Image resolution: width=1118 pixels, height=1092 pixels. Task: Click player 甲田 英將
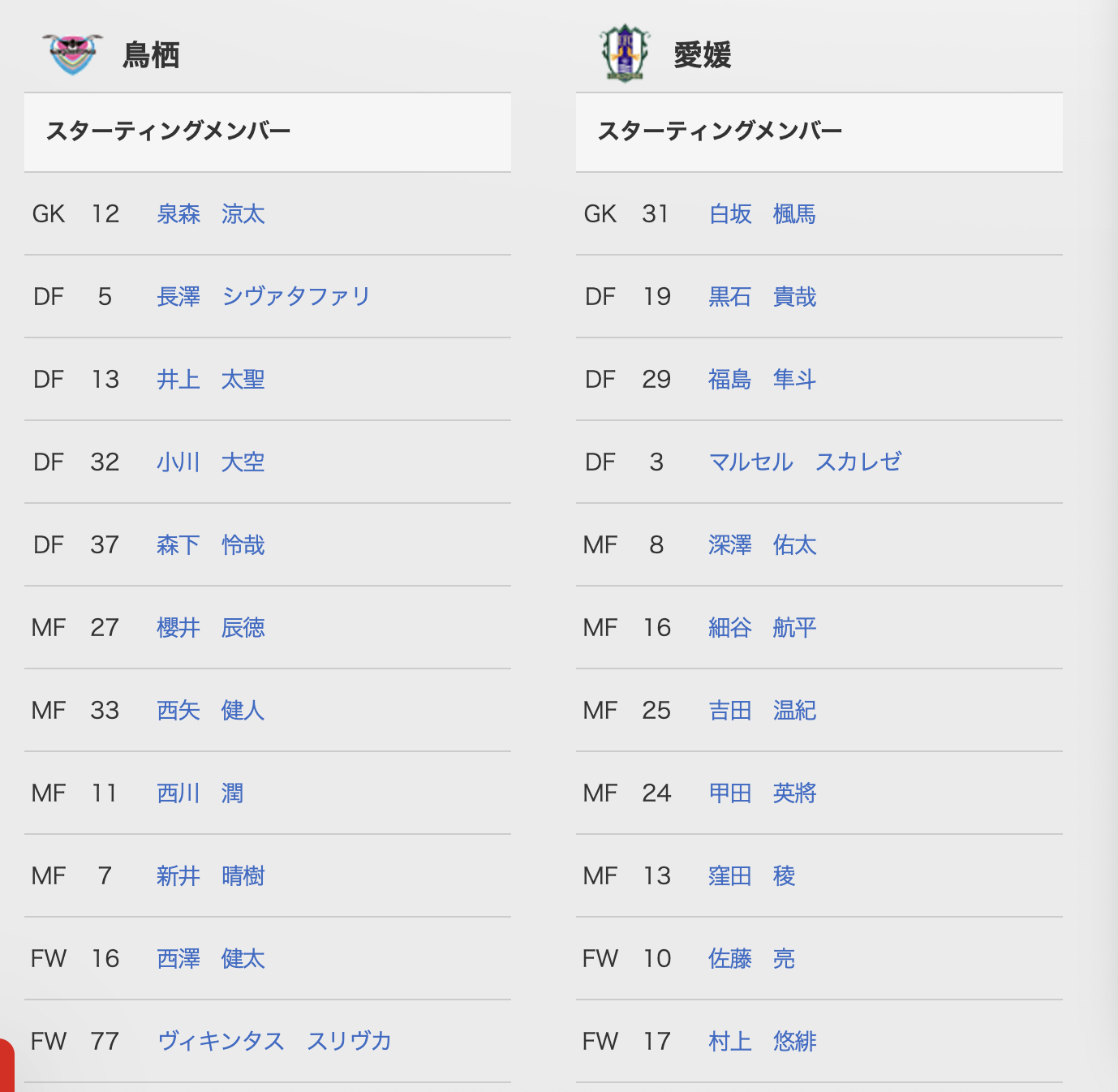[x=763, y=793]
